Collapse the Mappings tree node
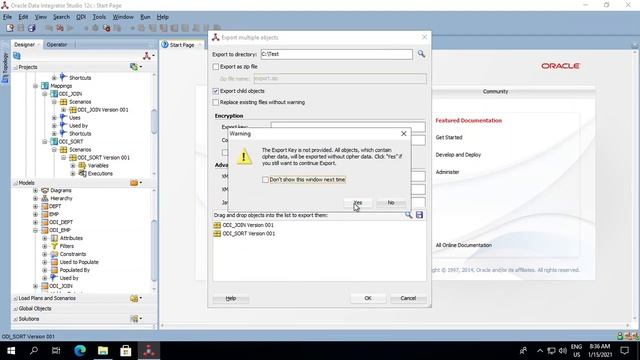 pos(36,86)
